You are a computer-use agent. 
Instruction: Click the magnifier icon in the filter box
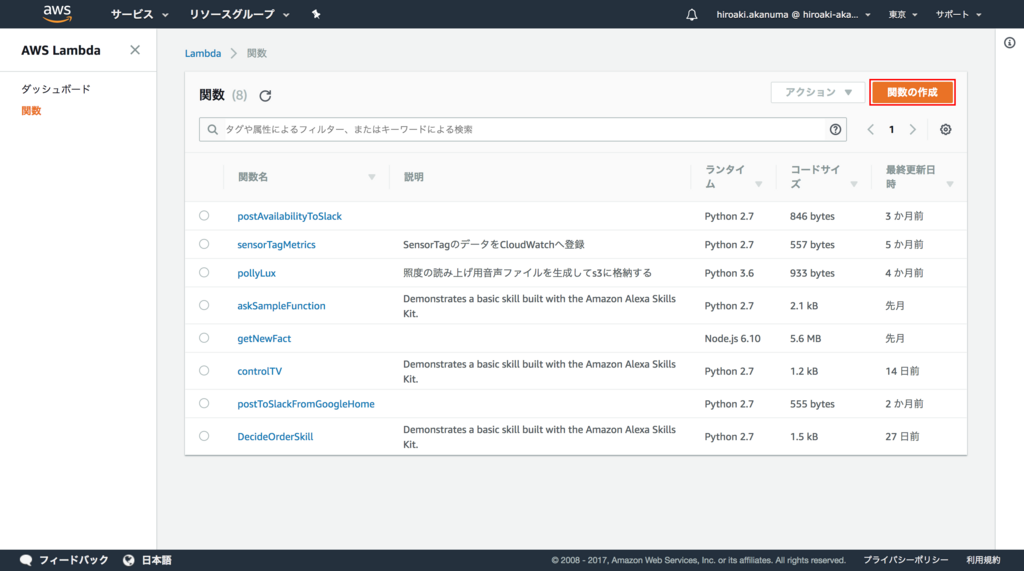coord(212,129)
